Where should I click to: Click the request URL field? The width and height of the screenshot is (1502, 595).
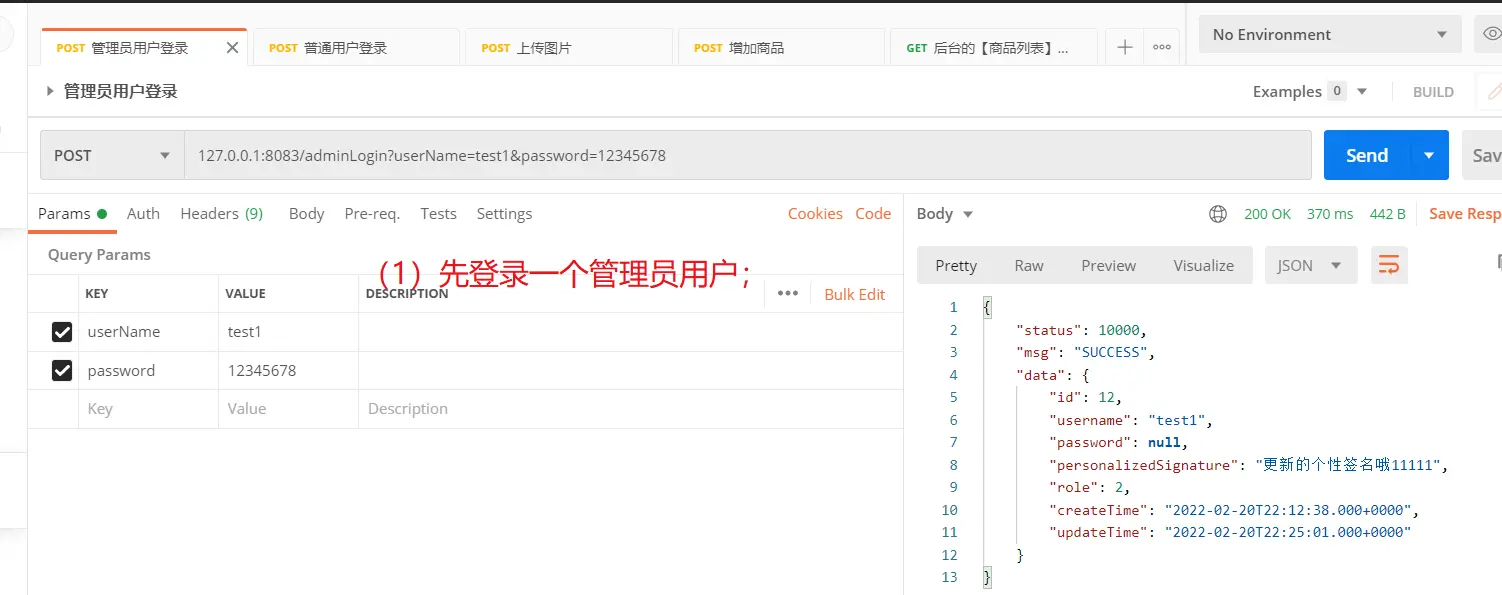(748, 156)
